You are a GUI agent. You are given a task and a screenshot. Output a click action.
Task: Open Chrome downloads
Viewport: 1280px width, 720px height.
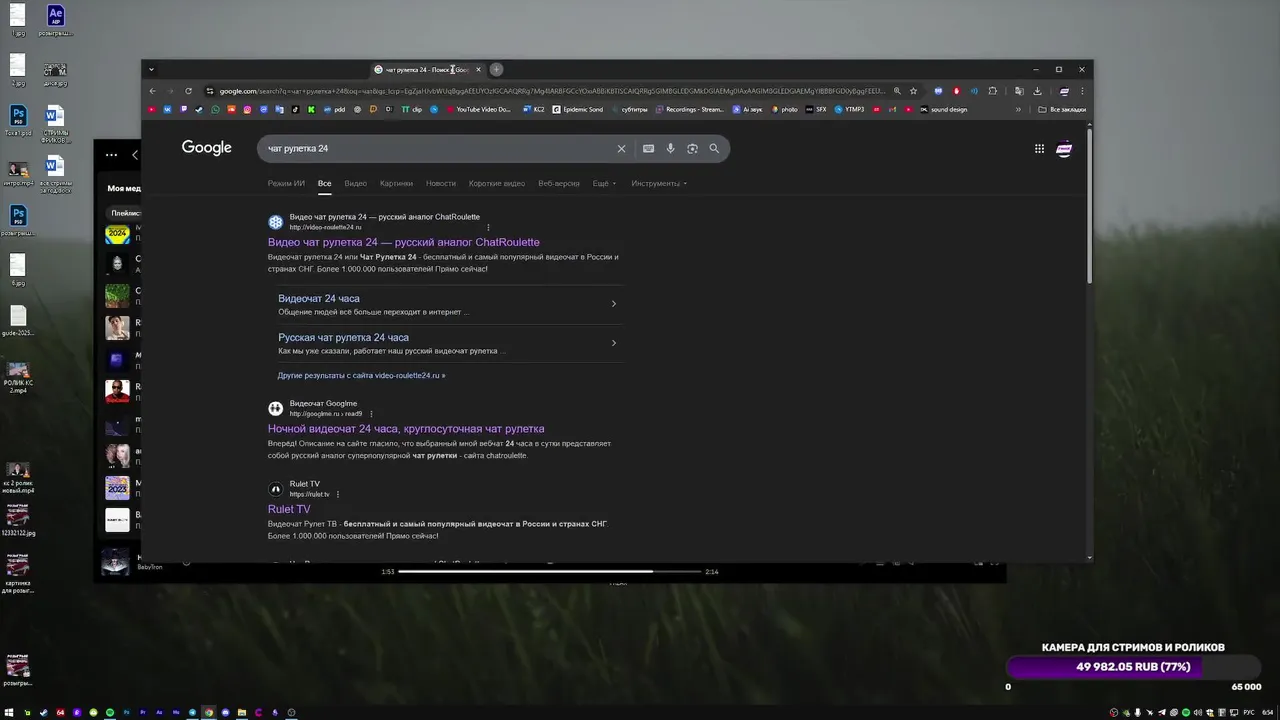coord(1037,91)
